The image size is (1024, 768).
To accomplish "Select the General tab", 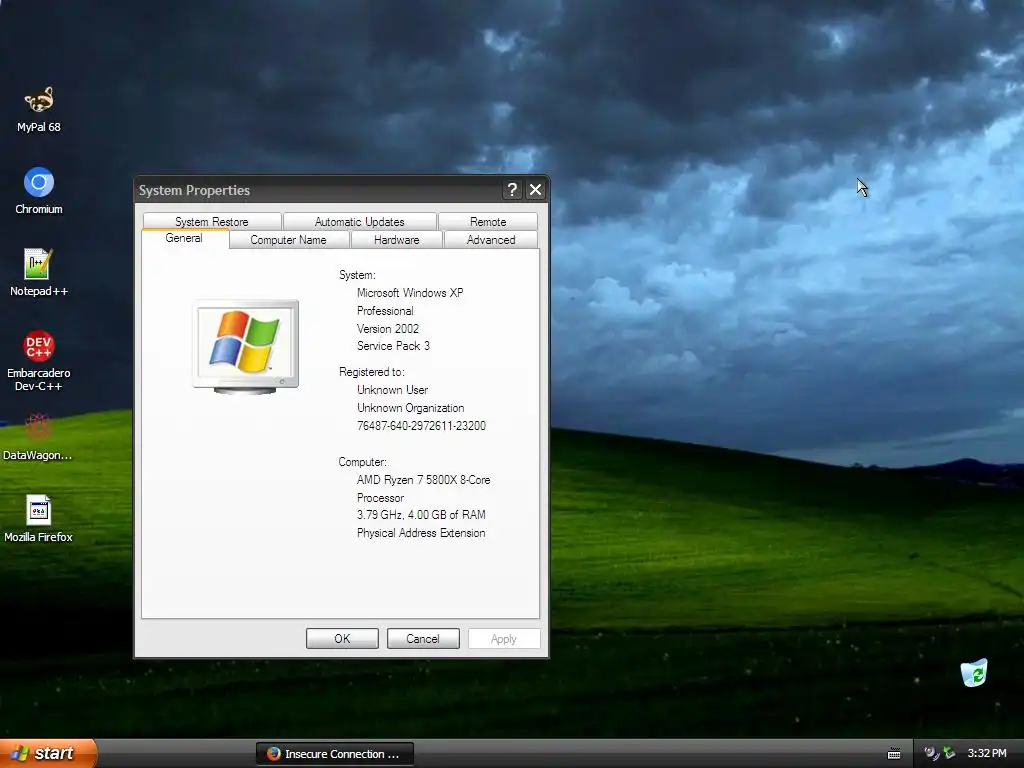I will [184, 238].
